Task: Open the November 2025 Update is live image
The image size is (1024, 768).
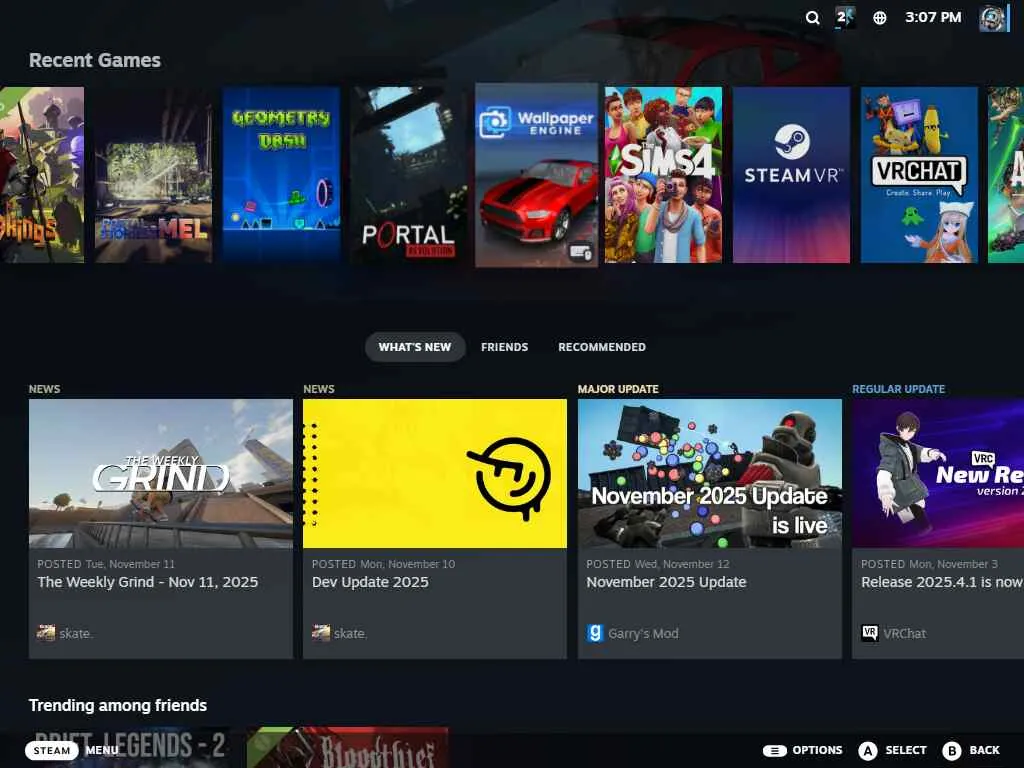Action: pos(710,473)
